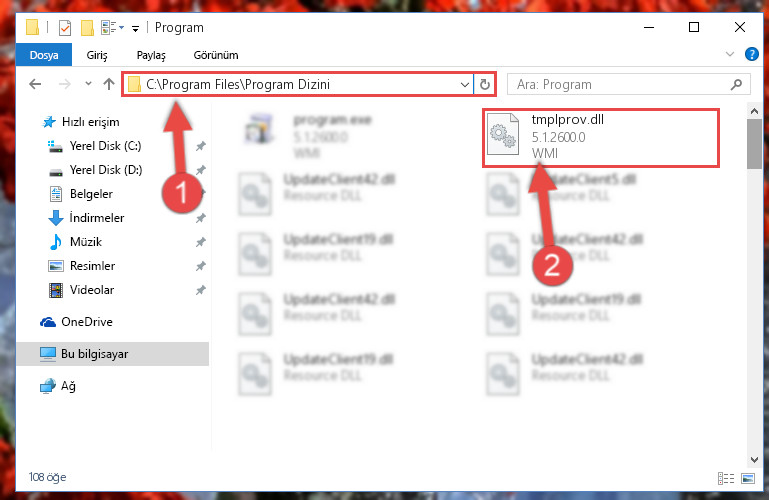Click inside the Ara: Program search box
Viewport: 769px width, 500px height.
(618, 84)
